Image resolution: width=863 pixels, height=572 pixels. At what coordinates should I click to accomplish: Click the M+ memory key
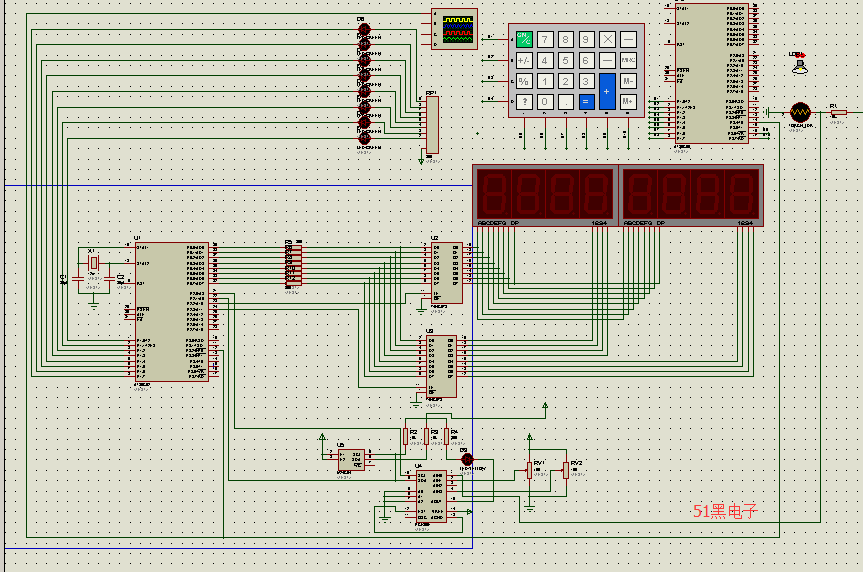[628, 102]
